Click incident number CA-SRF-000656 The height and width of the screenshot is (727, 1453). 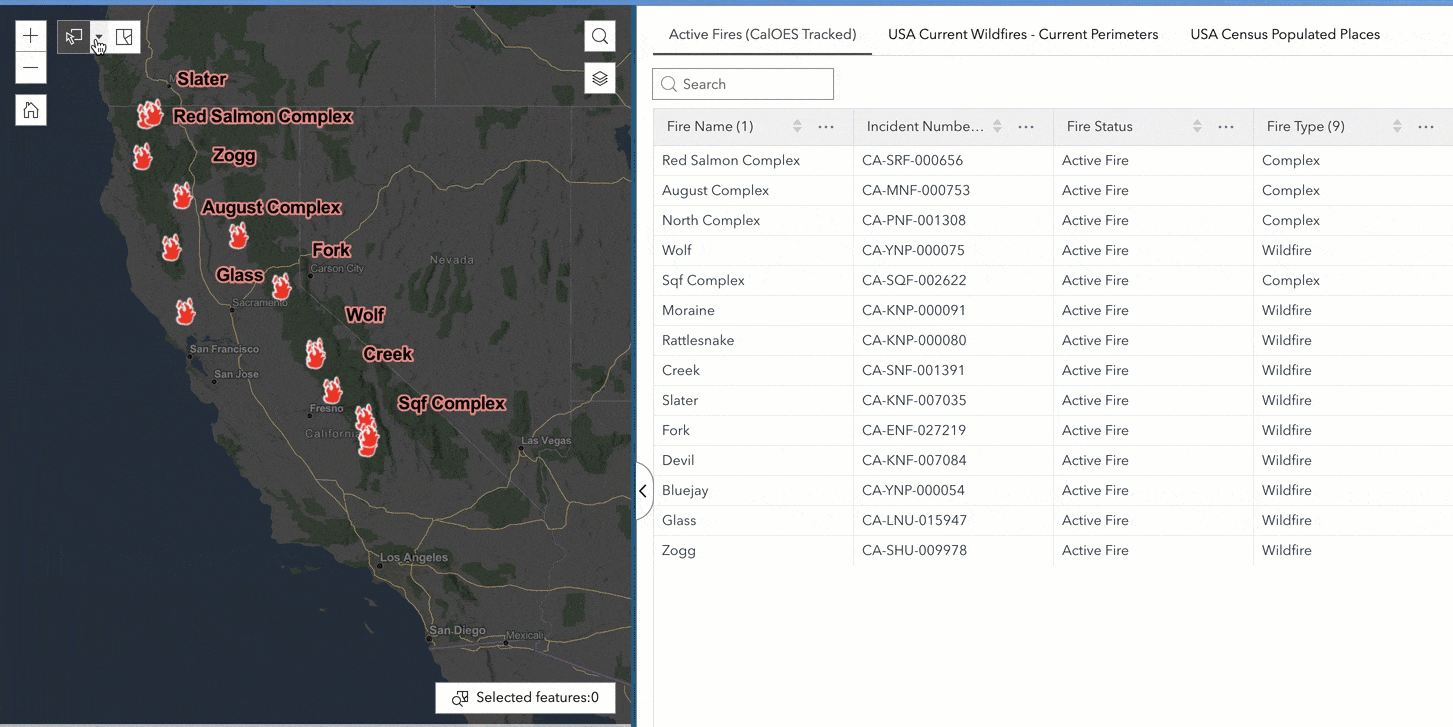(x=912, y=160)
